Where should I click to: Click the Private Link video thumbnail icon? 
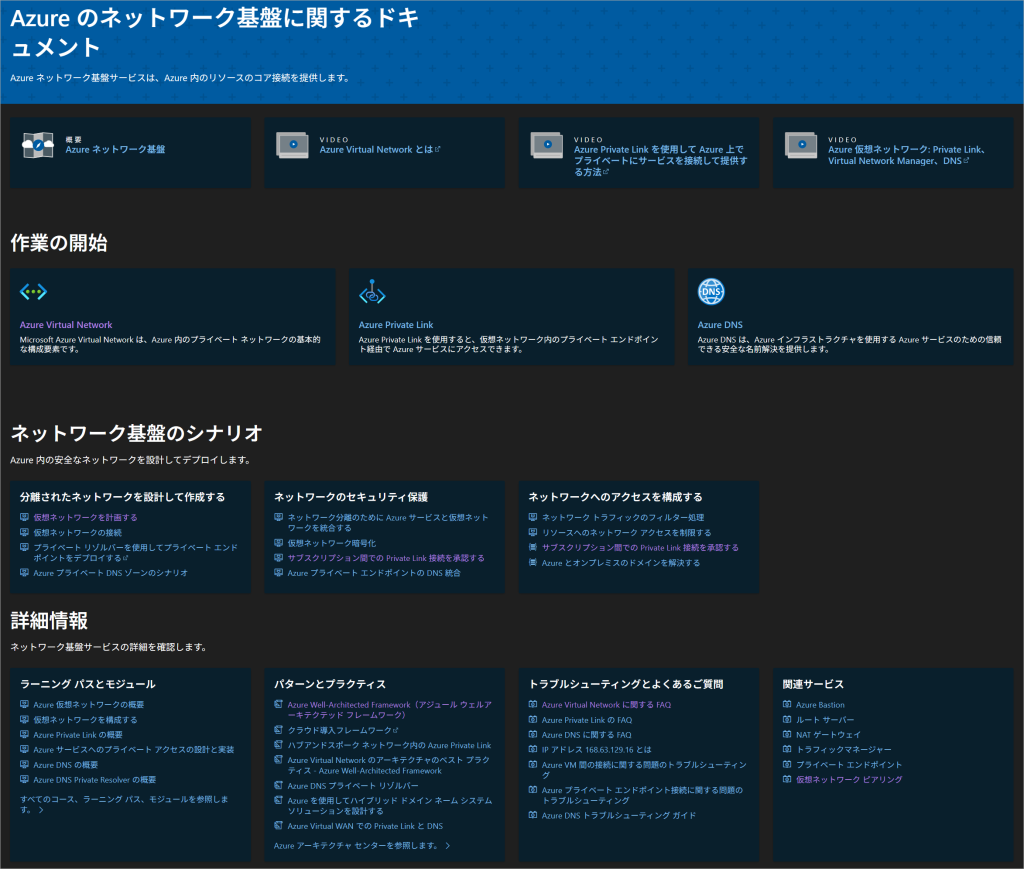tap(546, 145)
